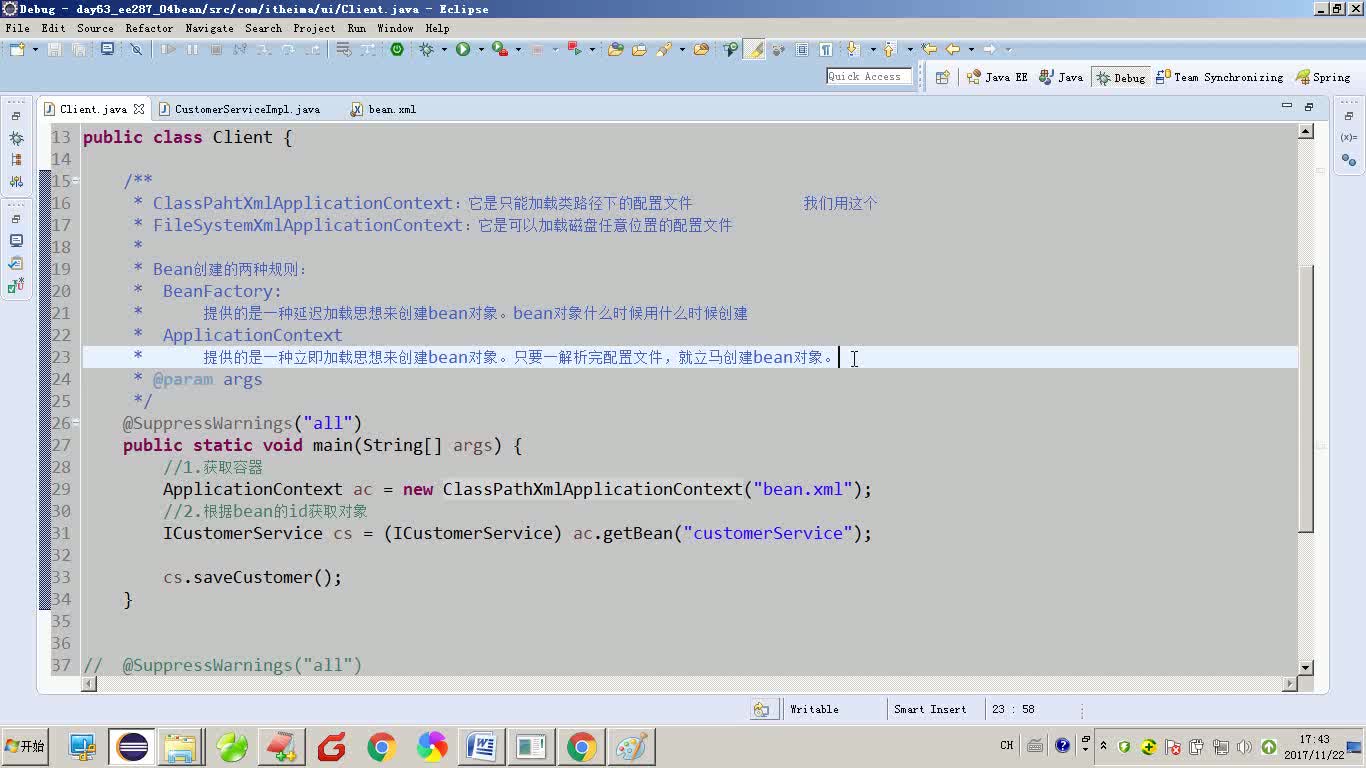Click the editor vertical scrollbar thumb
Viewport: 1366px width, 768px height.
[1305, 400]
